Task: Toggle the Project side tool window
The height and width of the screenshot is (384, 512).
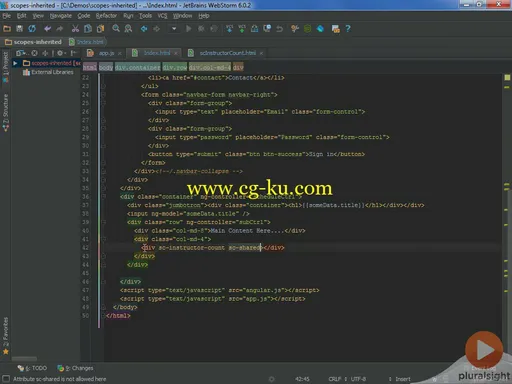Action: pos(6,67)
